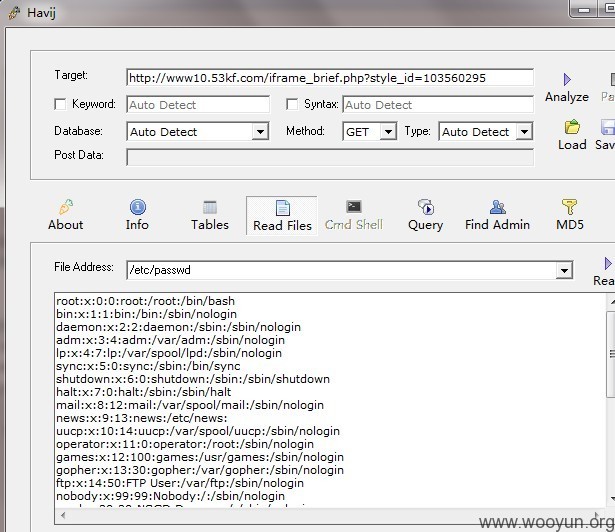
Task: Click the line starting with lp:x:4:7
Action: pos(169,353)
